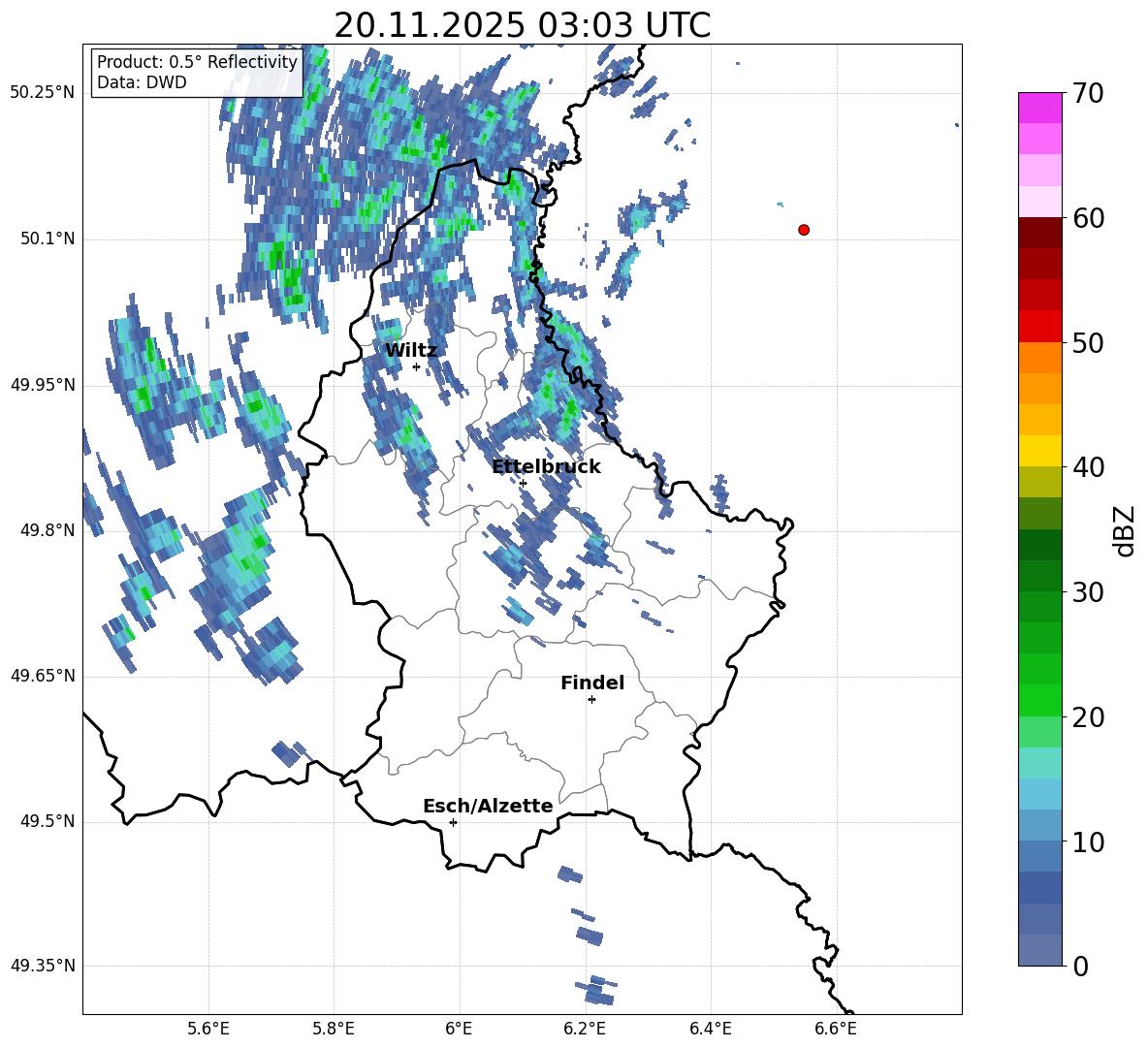This screenshot has width=1148, height=1048.
Task: Click the Wiltz city label
Action: 411,351
